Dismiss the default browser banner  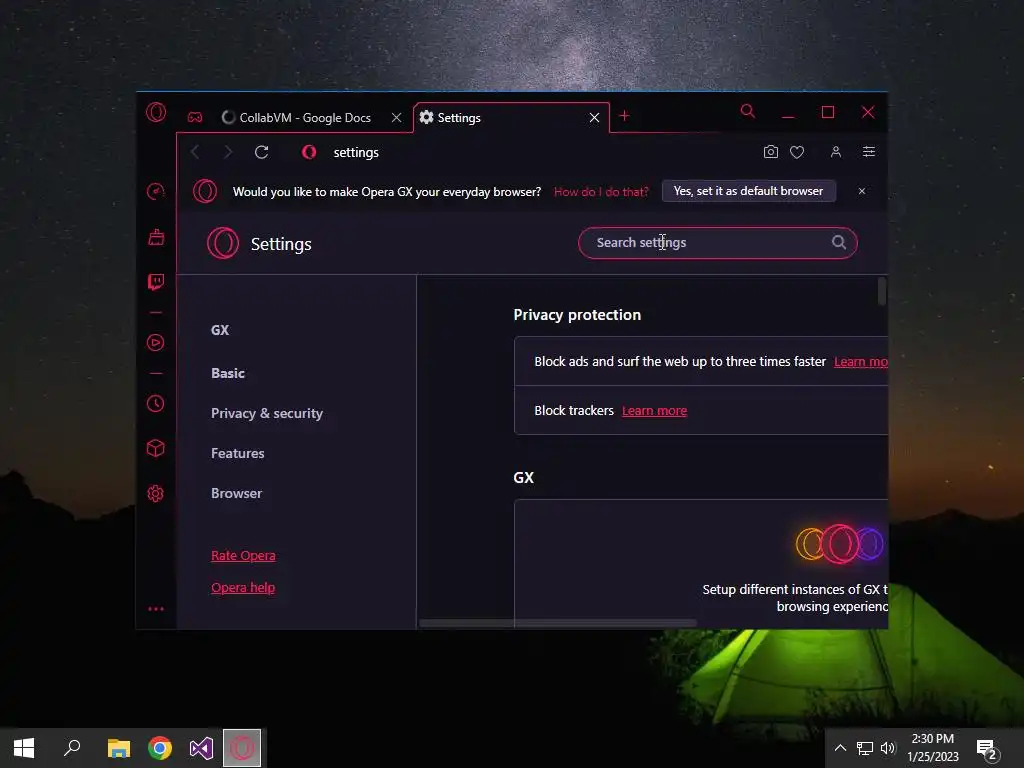862,191
